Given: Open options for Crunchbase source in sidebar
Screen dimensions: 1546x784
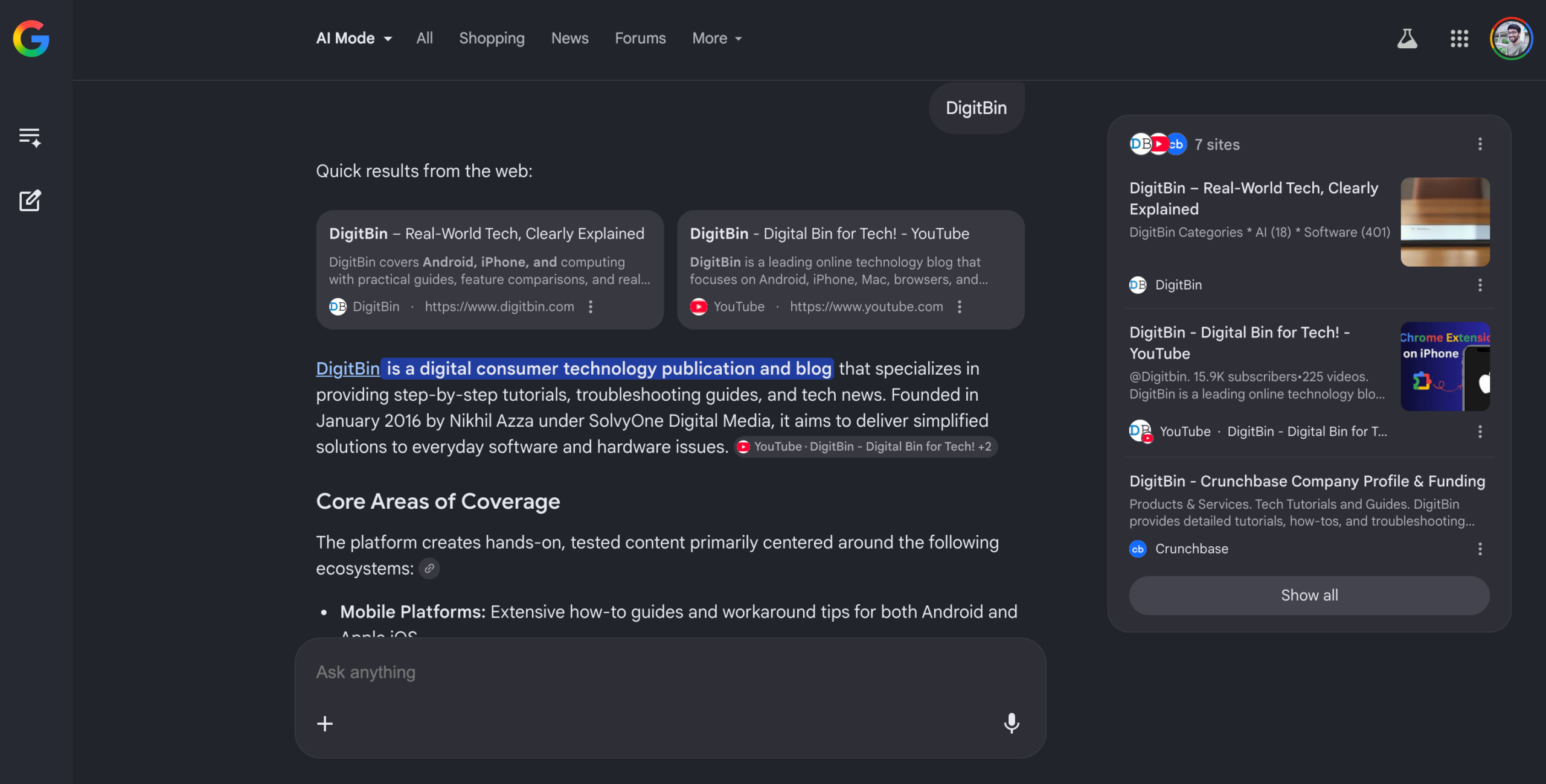Looking at the screenshot, I should pos(1480,549).
